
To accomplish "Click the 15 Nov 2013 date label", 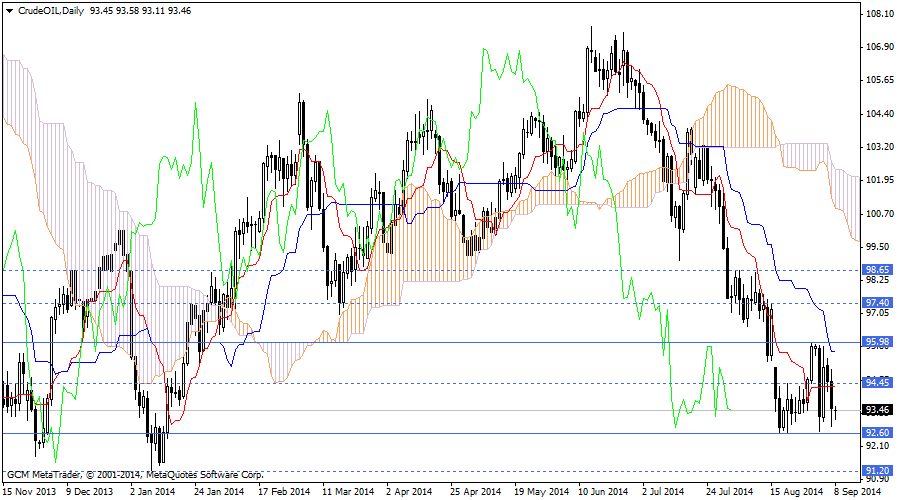I will (x=28, y=491).
